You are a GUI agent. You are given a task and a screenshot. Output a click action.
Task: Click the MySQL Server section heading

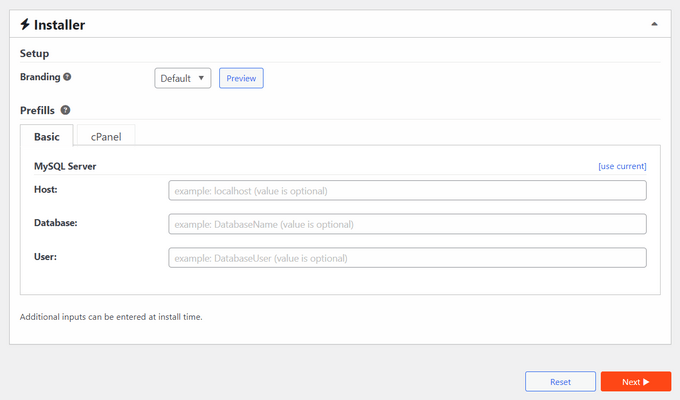65,166
